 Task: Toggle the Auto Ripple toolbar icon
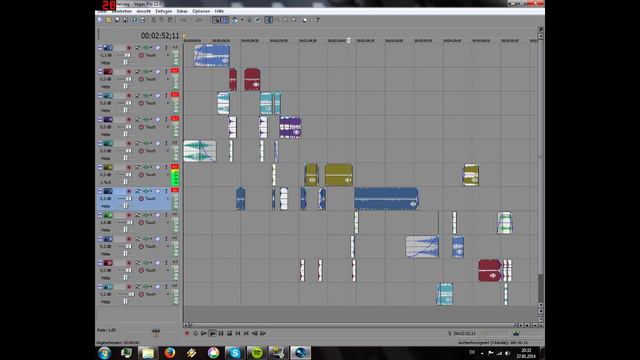(235, 20)
